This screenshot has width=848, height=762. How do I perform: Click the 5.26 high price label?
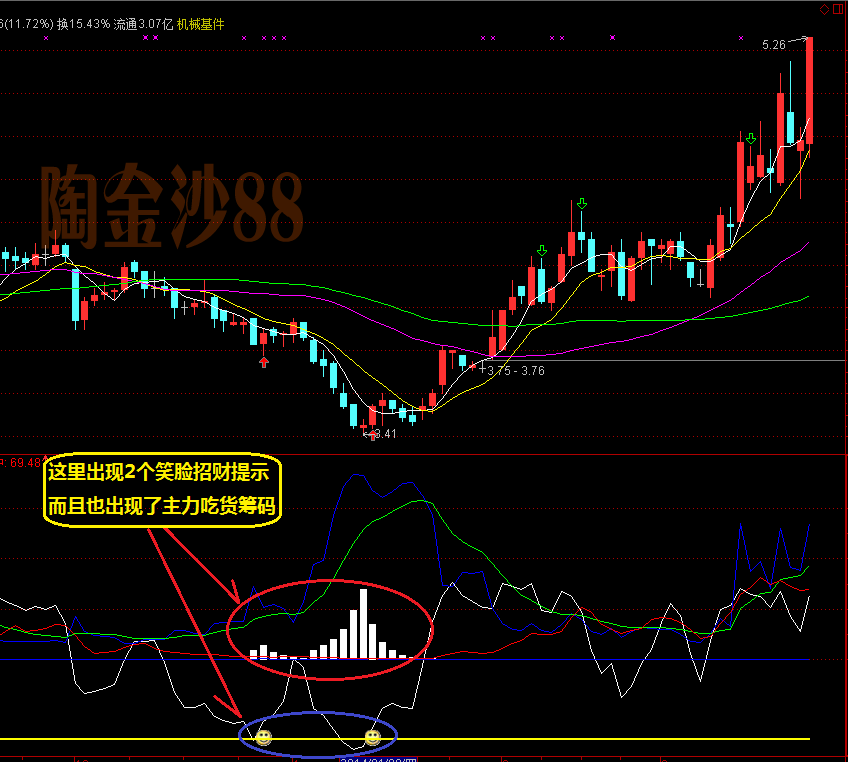(773, 45)
